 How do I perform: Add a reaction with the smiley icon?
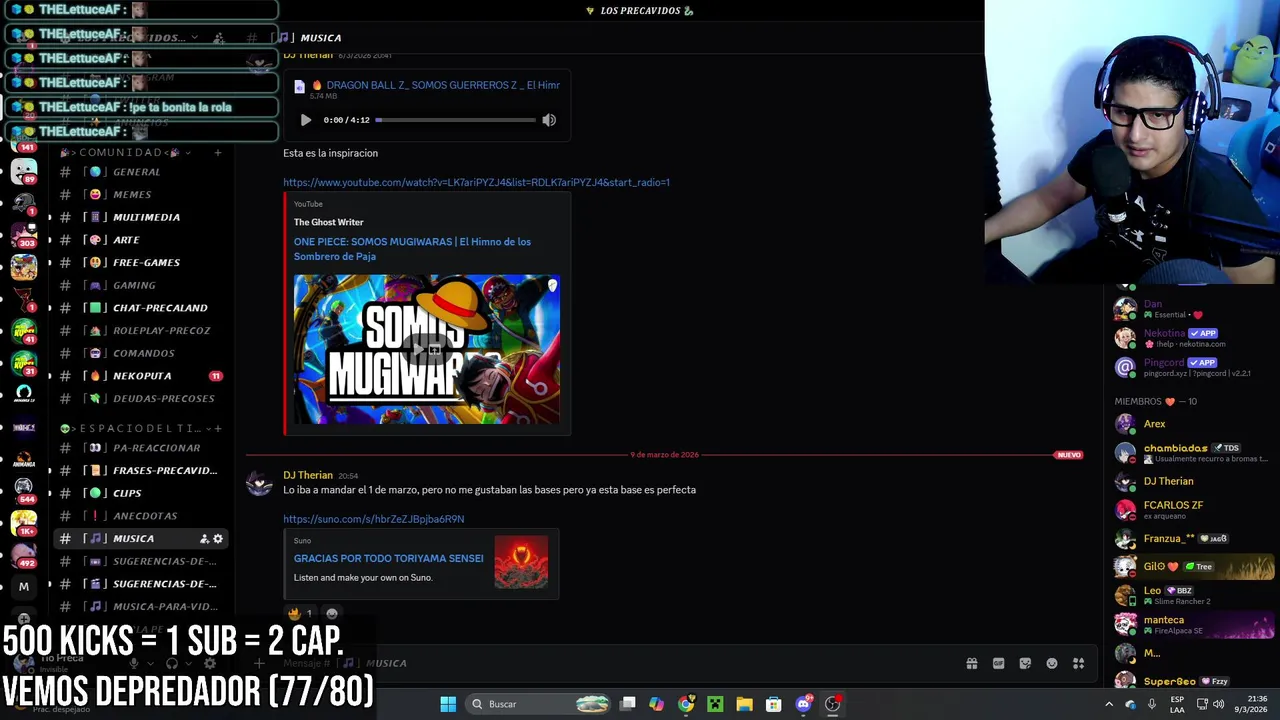click(332, 613)
